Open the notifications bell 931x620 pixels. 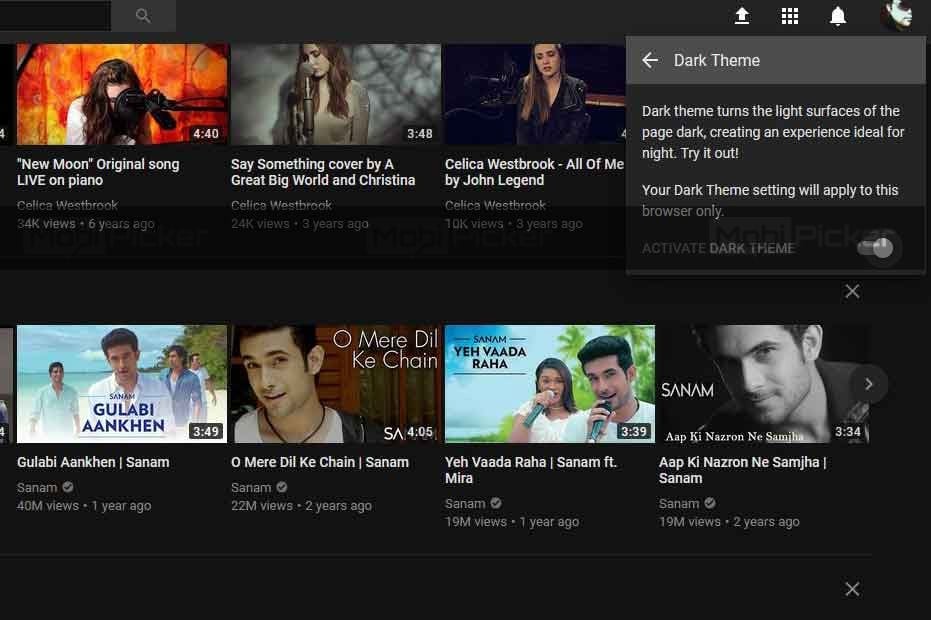838,16
